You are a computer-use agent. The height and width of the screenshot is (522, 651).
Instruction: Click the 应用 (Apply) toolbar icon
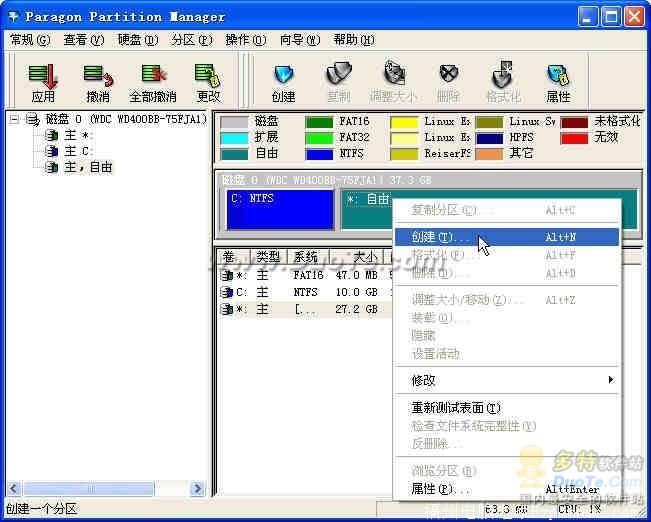[43, 76]
